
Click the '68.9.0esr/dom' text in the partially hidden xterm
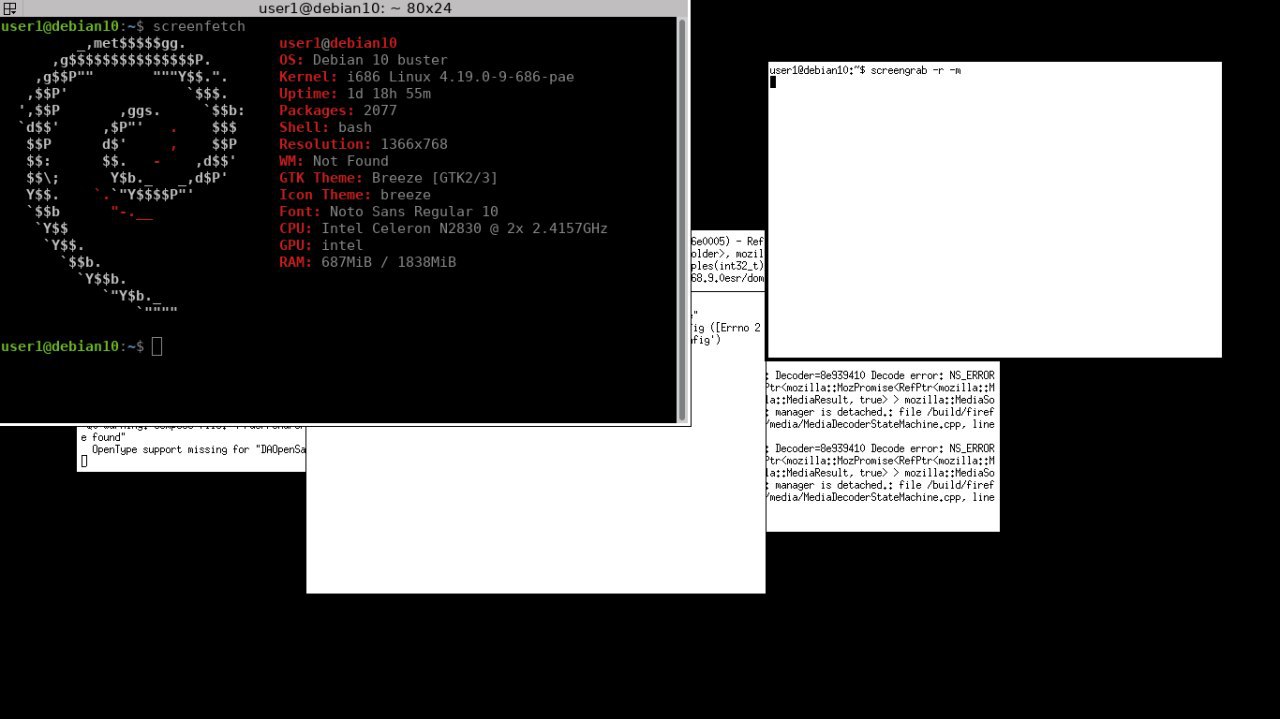point(727,277)
